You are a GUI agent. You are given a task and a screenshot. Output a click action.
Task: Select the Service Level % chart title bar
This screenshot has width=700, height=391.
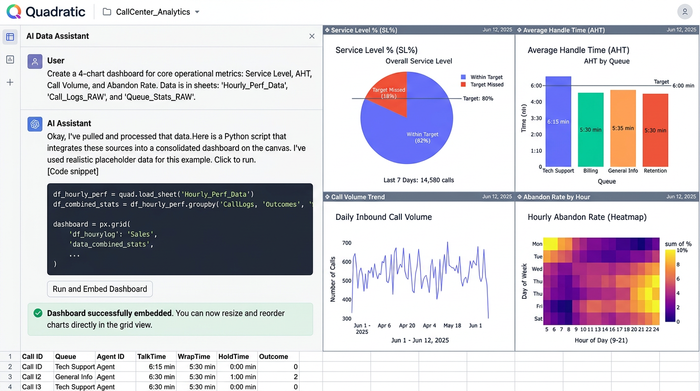[x=419, y=30]
